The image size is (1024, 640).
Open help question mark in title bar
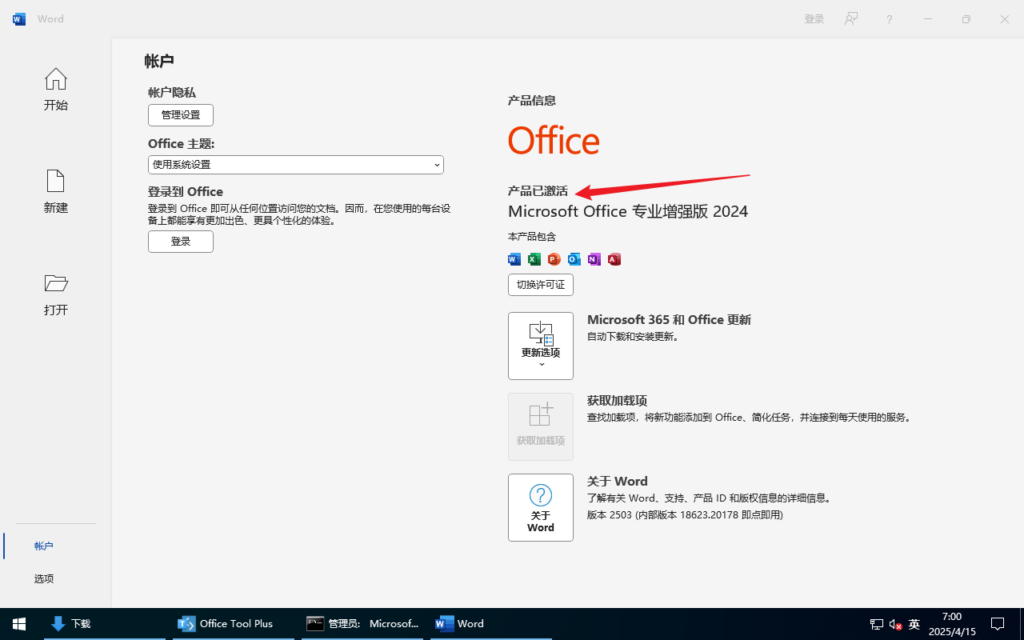(889, 20)
